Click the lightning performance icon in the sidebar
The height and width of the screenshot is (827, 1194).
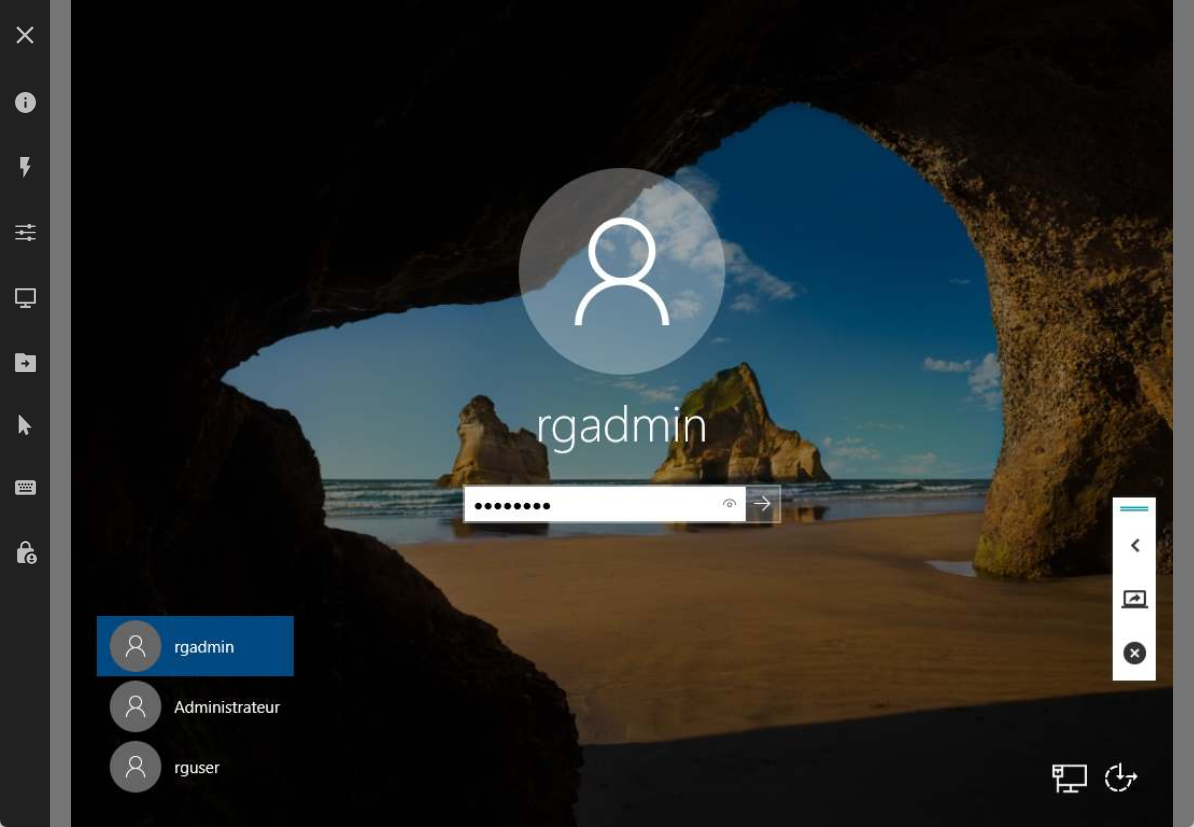pyautogui.click(x=25, y=167)
